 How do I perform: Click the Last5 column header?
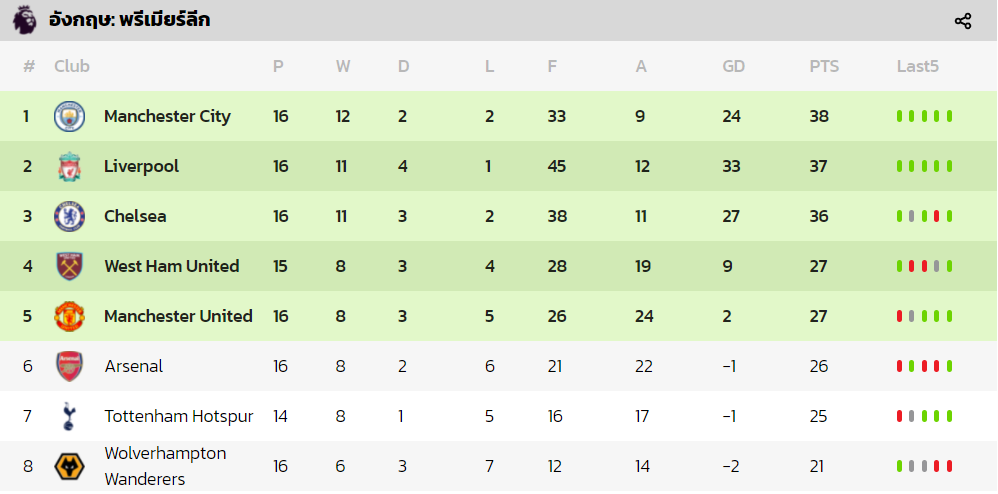918,66
